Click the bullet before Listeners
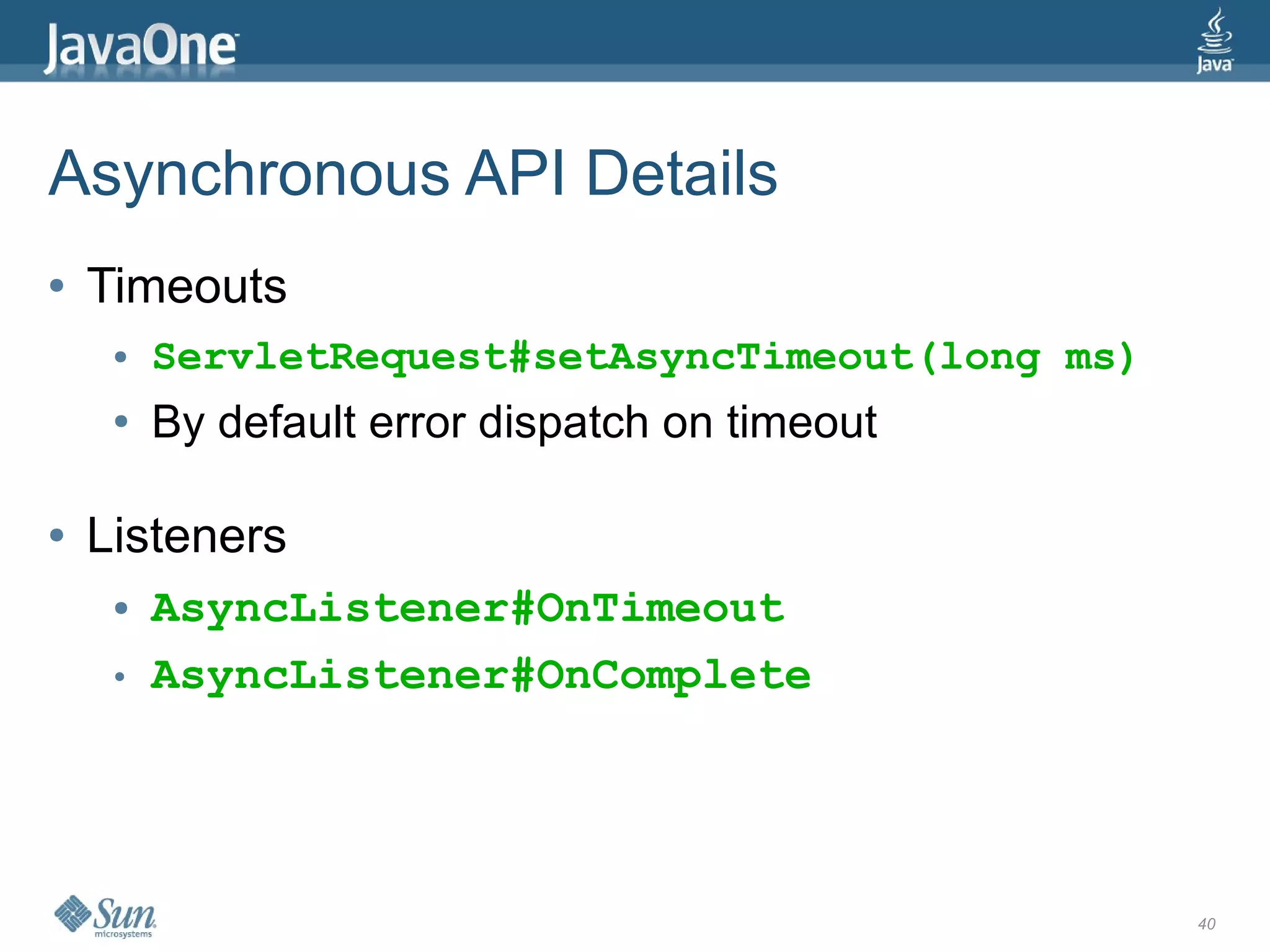1270x952 pixels. click(57, 535)
